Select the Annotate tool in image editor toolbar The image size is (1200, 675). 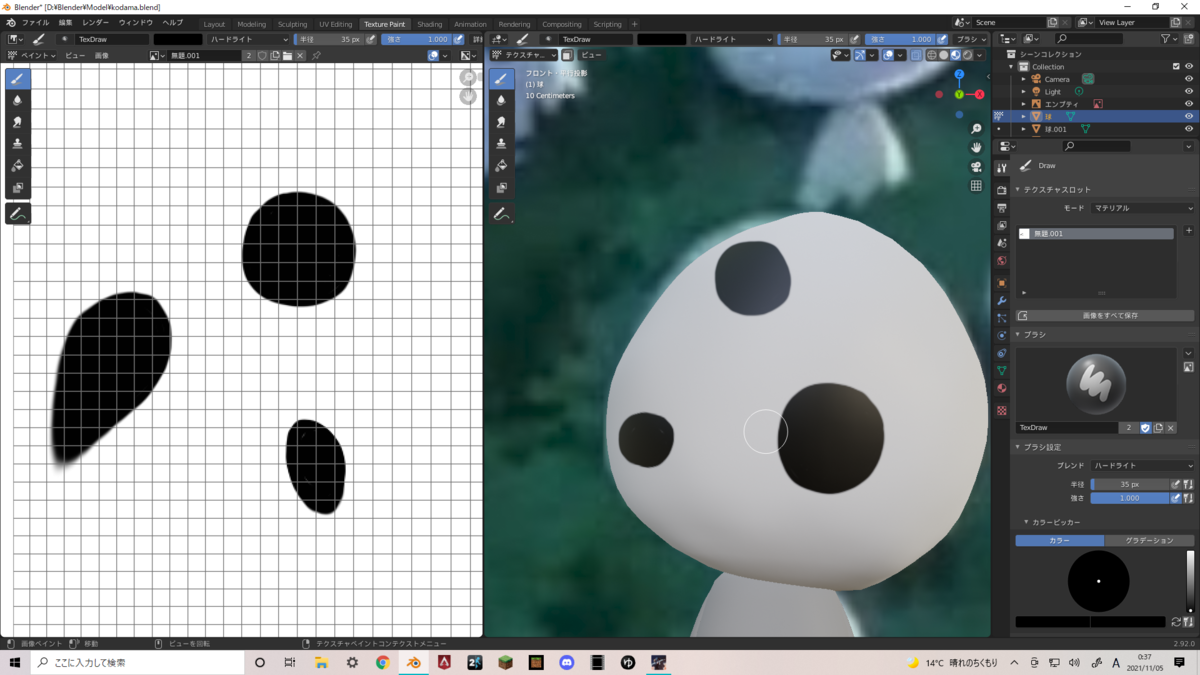[x=18, y=214]
